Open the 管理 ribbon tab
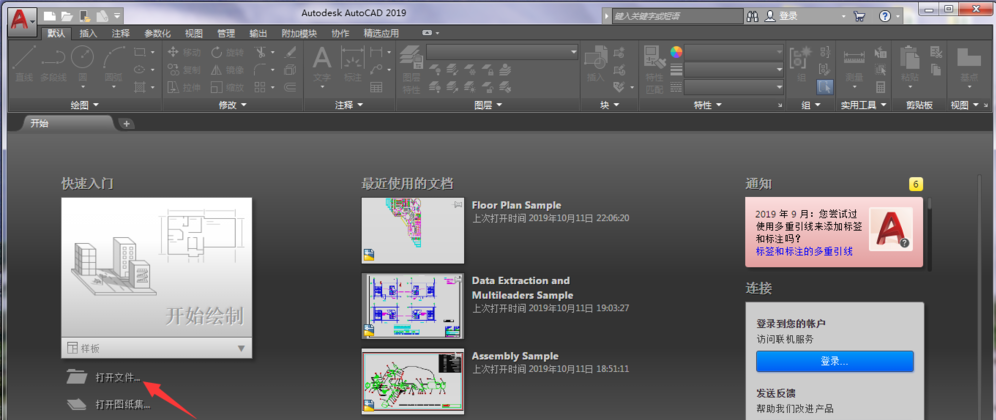The width and height of the screenshot is (996, 420). pyautogui.click(x=226, y=33)
